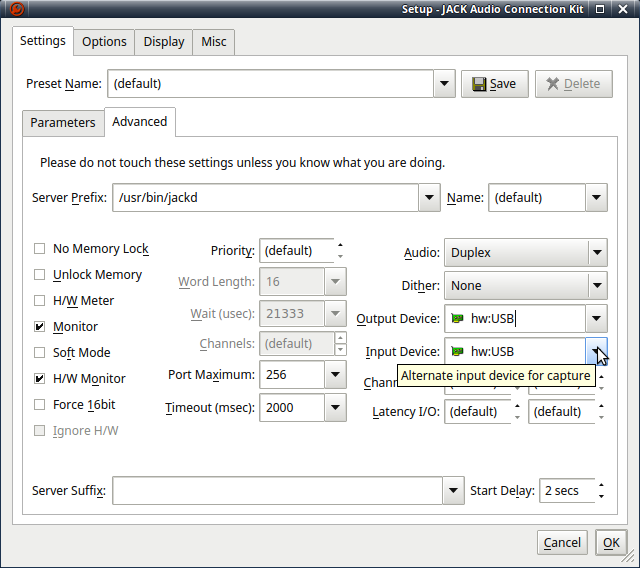The height and width of the screenshot is (568, 640).
Task: Enable the H/W Meter checkbox
Action: (x=39, y=301)
